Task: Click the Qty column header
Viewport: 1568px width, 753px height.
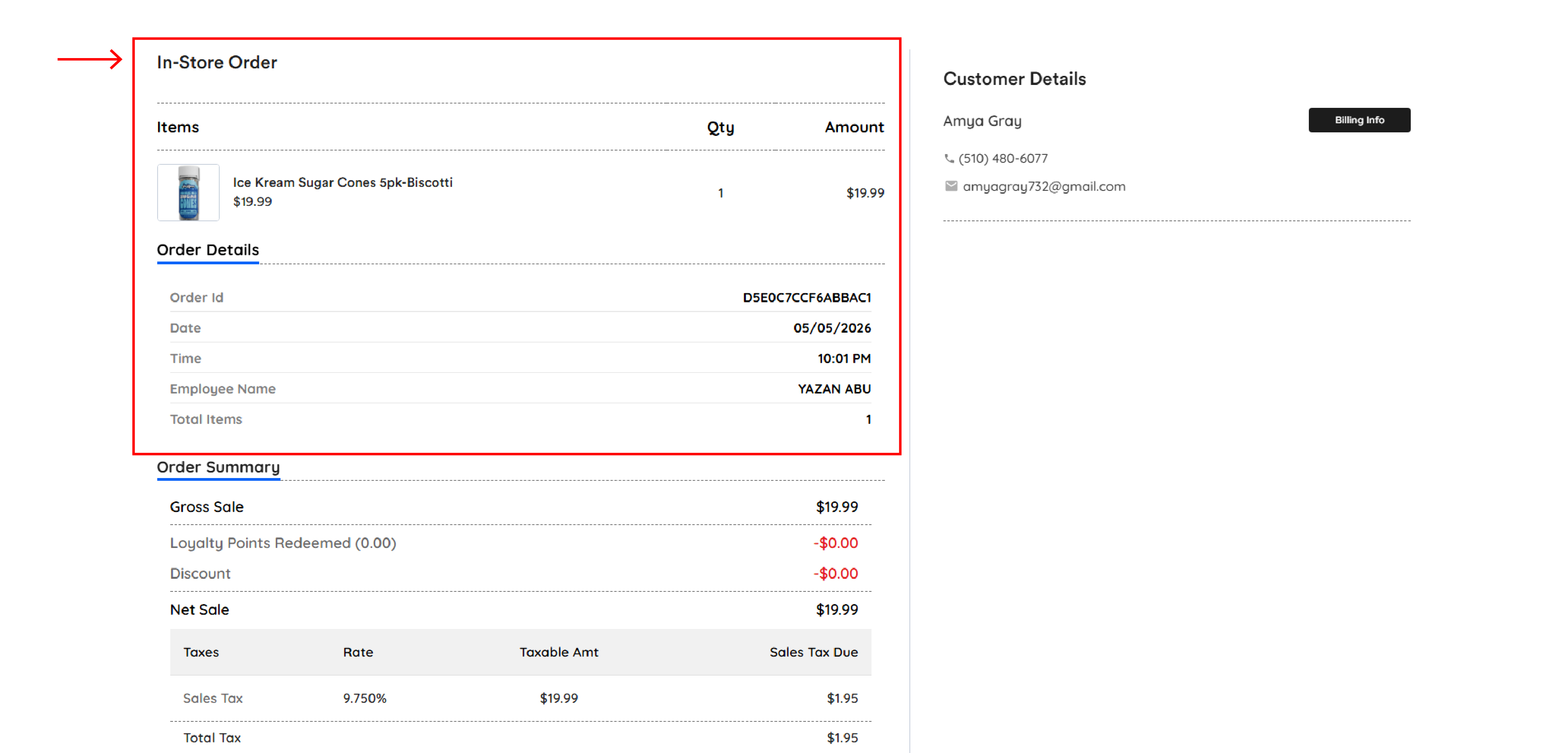Action: [x=720, y=127]
